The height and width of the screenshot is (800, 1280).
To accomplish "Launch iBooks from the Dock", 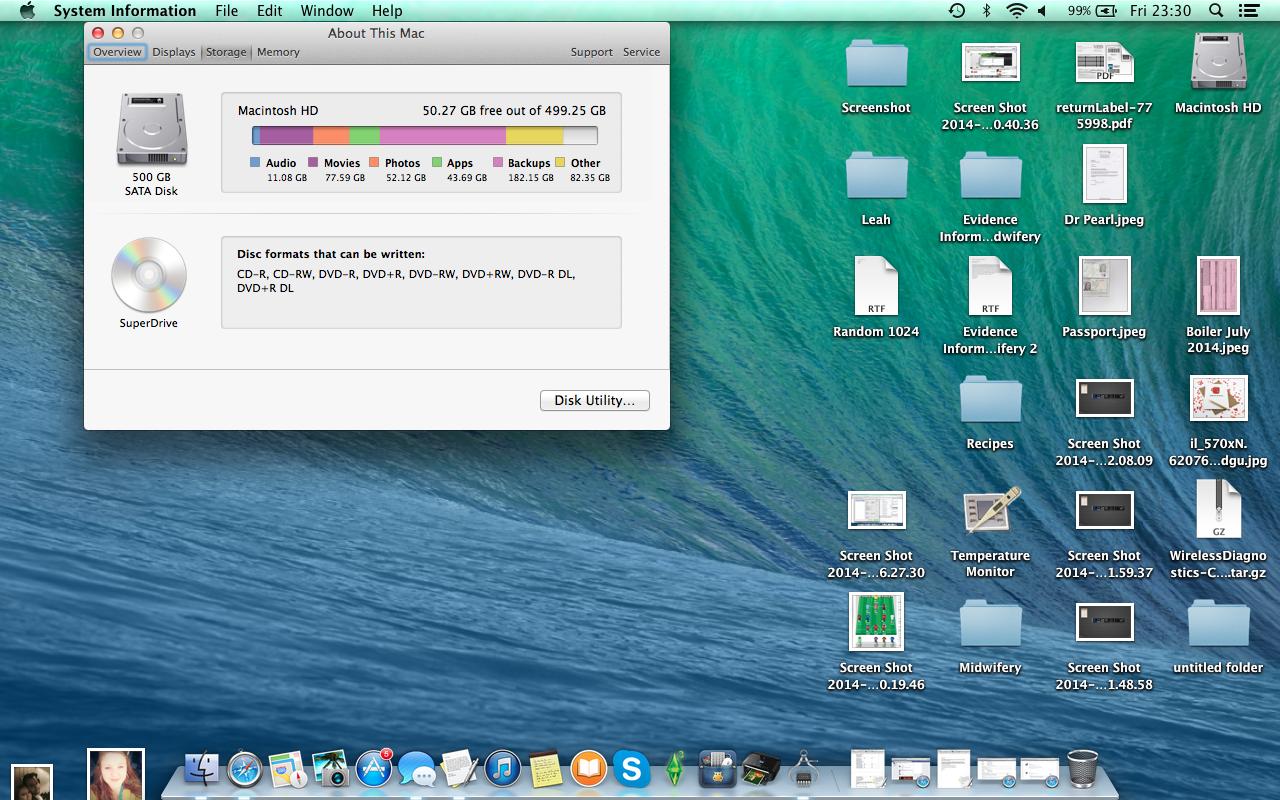I will click(589, 769).
